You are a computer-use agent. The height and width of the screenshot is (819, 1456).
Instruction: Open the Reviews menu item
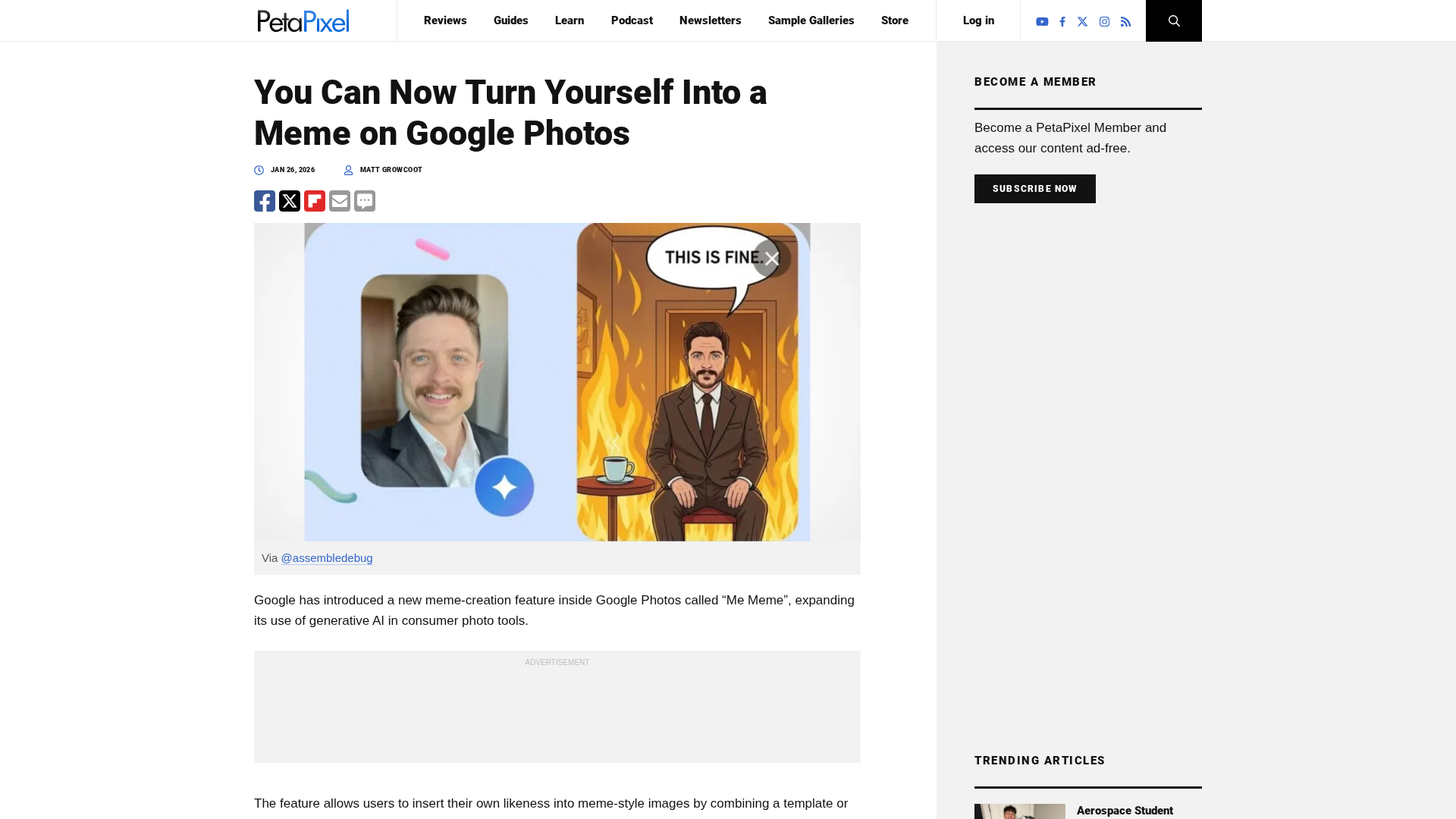click(445, 20)
